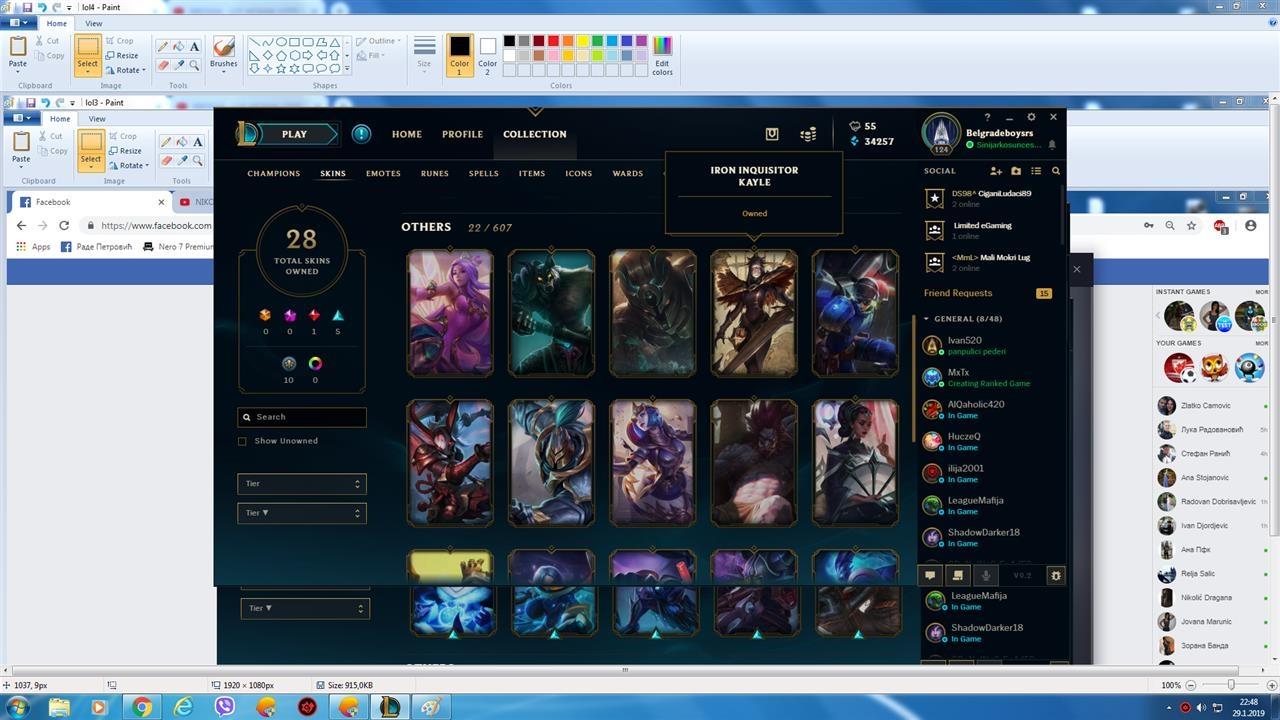
Task: Switch to View tab in lol4 Paint
Action: tap(93, 24)
